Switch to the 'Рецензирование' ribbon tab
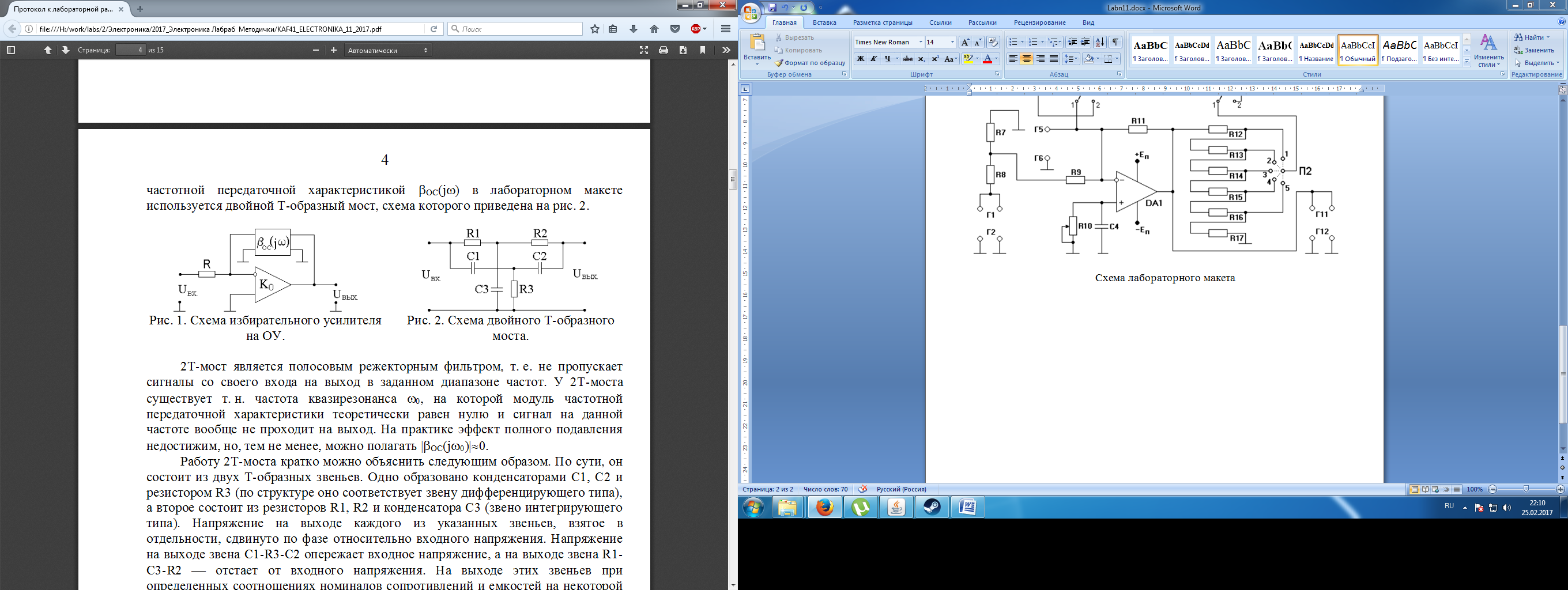This screenshot has width=1568, height=590. 1039,22
